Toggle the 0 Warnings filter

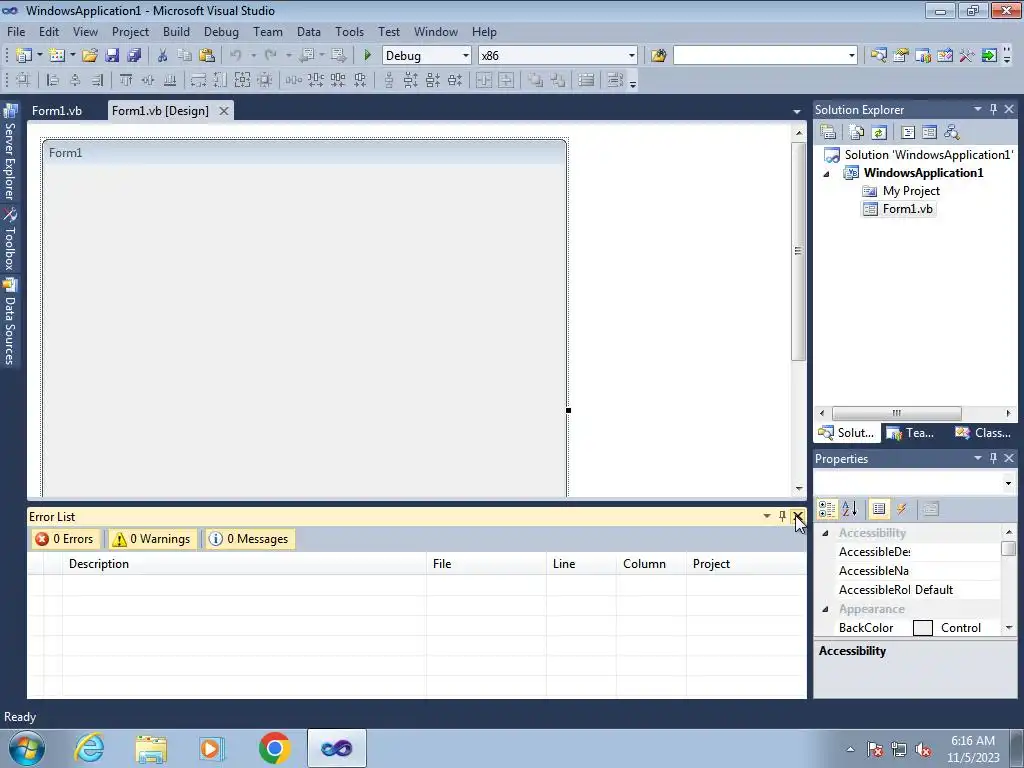[152, 539]
